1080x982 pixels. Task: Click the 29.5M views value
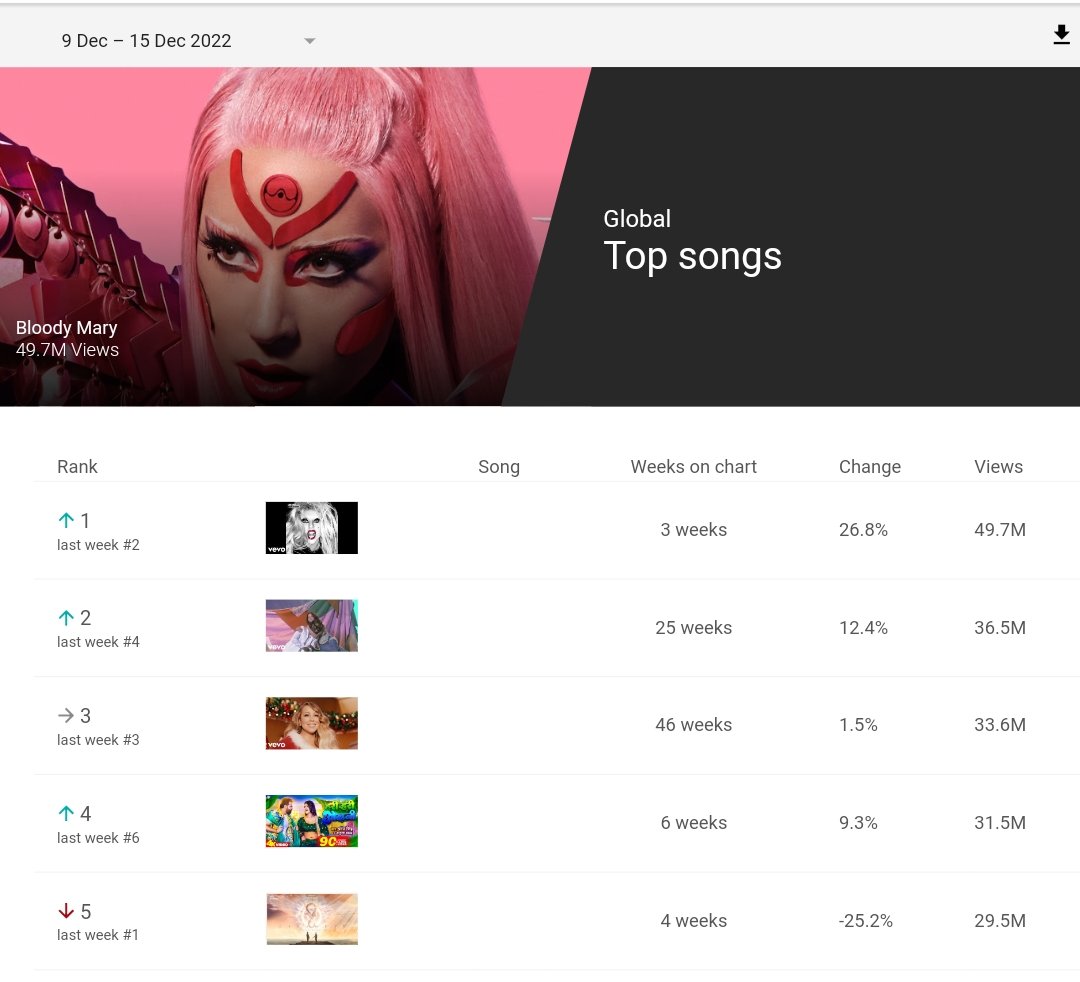coord(999,921)
